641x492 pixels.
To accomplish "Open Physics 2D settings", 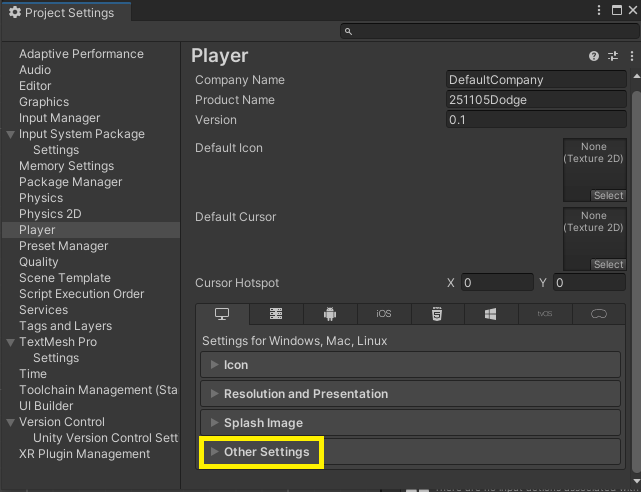I will tap(50, 214).
